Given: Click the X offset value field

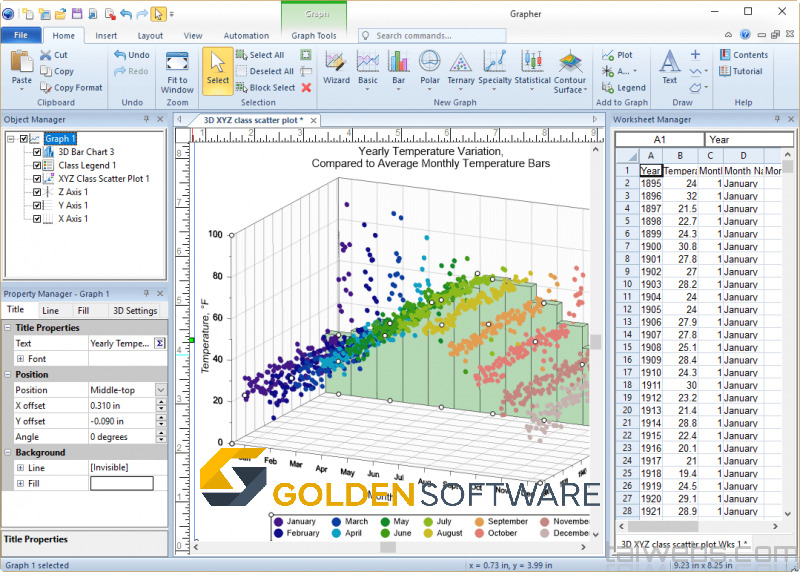Looking at the screenshot, I should [x=122, y=406].
